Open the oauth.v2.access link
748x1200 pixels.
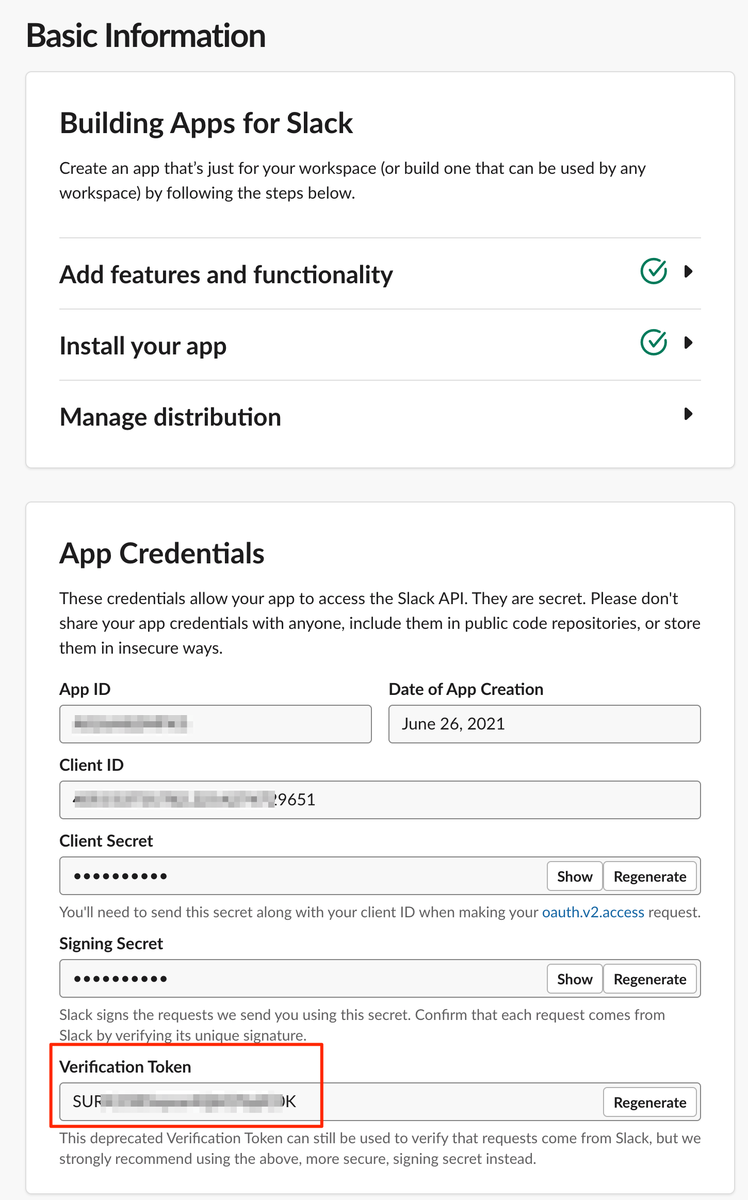tap(593, 912)
